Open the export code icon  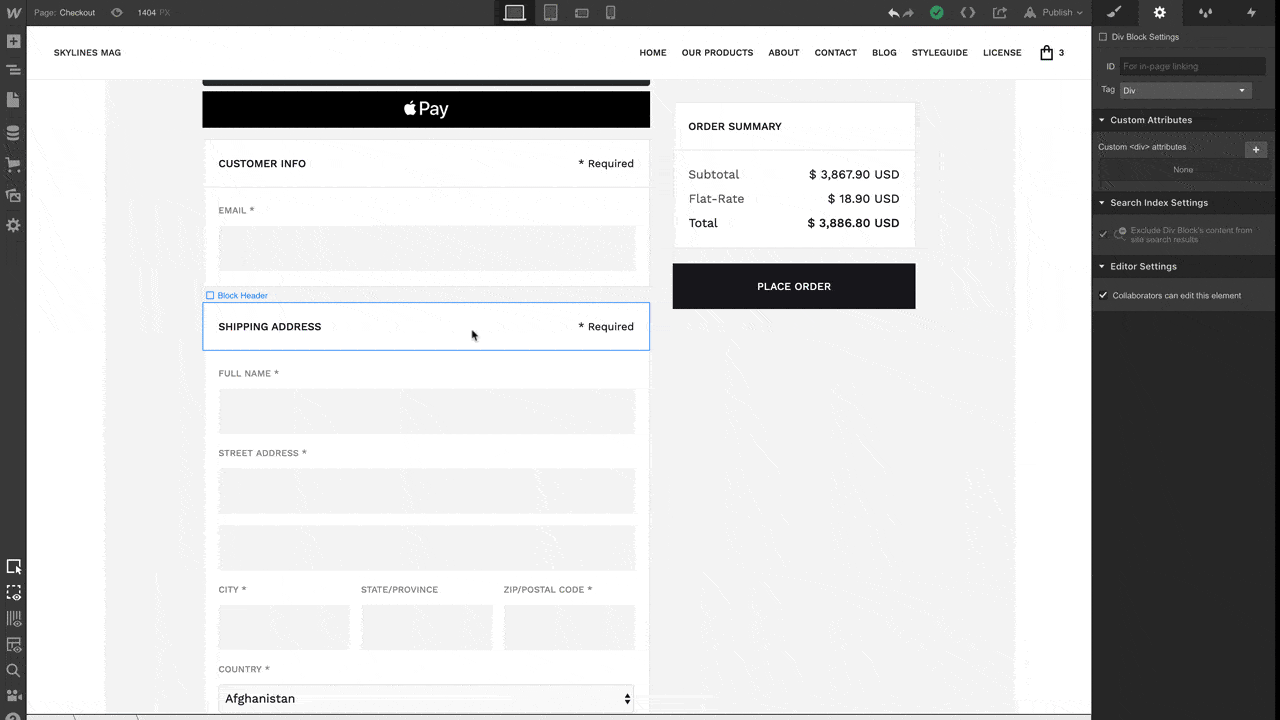[x=967, y=13]
